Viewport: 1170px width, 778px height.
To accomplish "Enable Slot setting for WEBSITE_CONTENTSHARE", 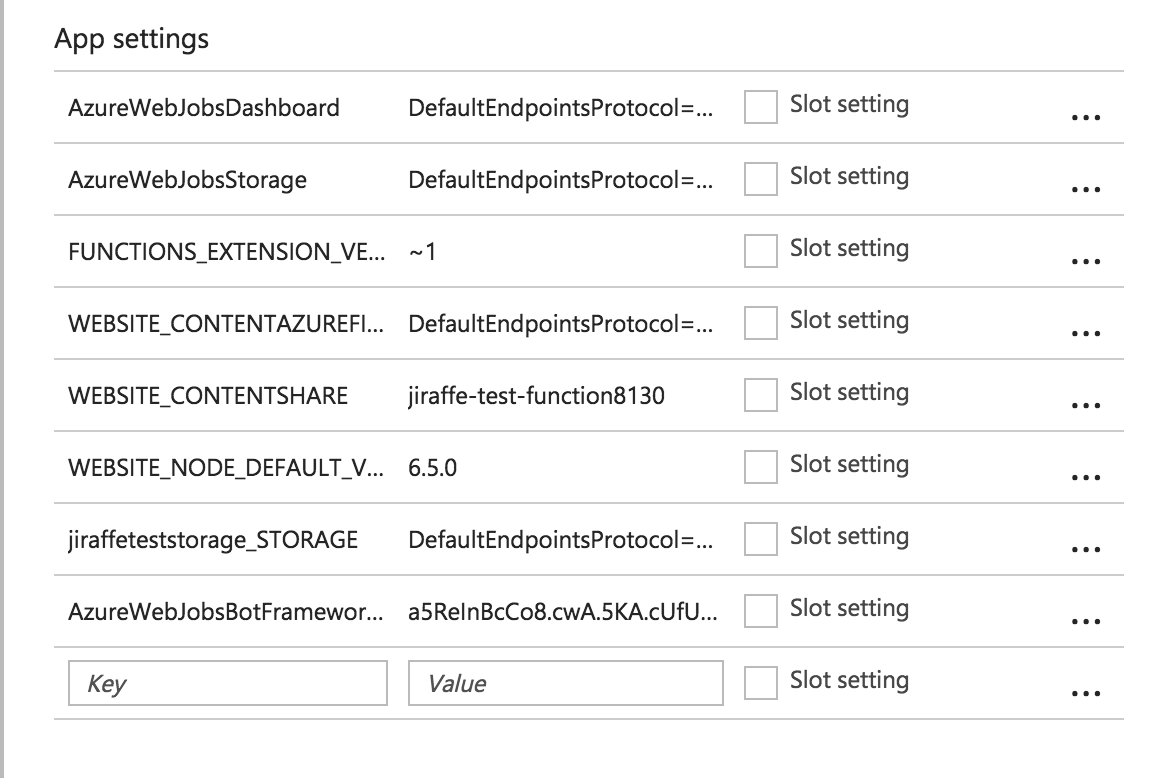I will tap(760, 395).
